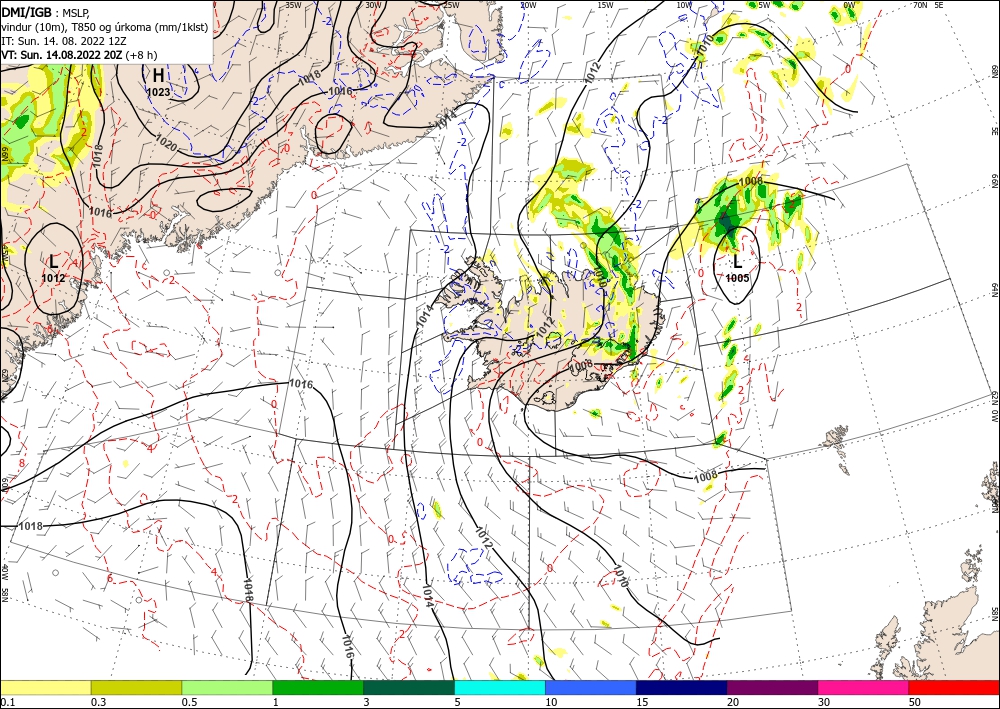Click the '62N 0W' label on right edge
This screenshot has width=1000, height=709.
click(995, 407)
